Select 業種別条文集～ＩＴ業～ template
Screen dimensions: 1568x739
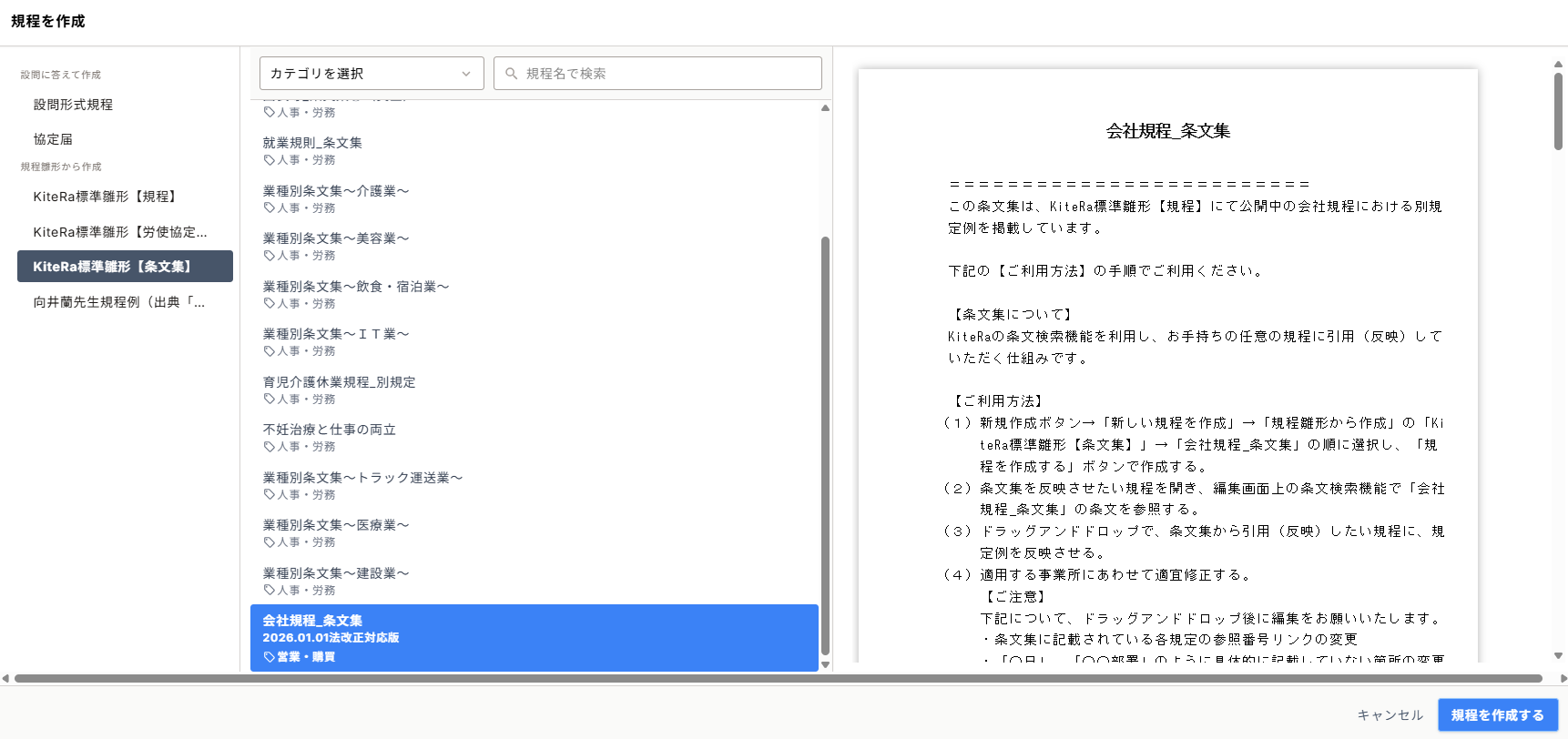pos(535,342)
